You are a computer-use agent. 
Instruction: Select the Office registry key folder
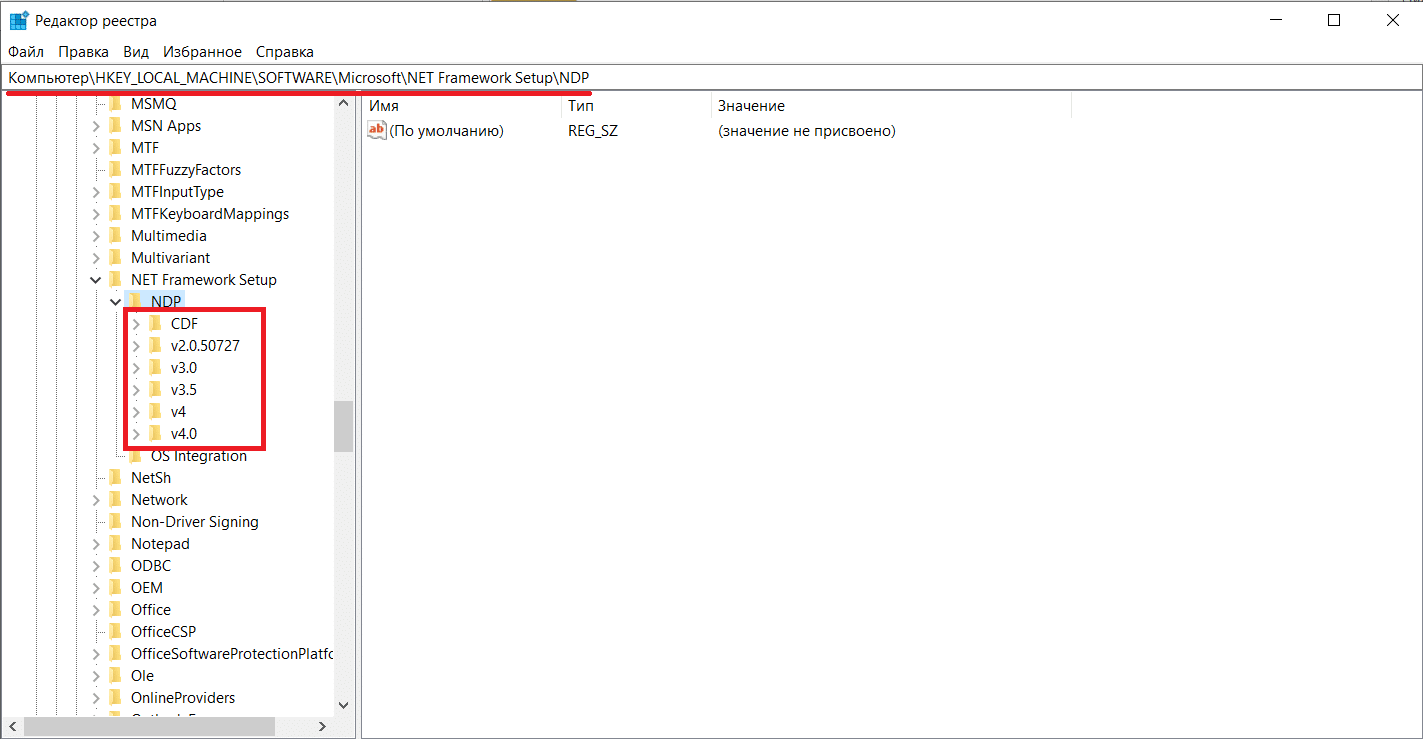tap(149, 609)
